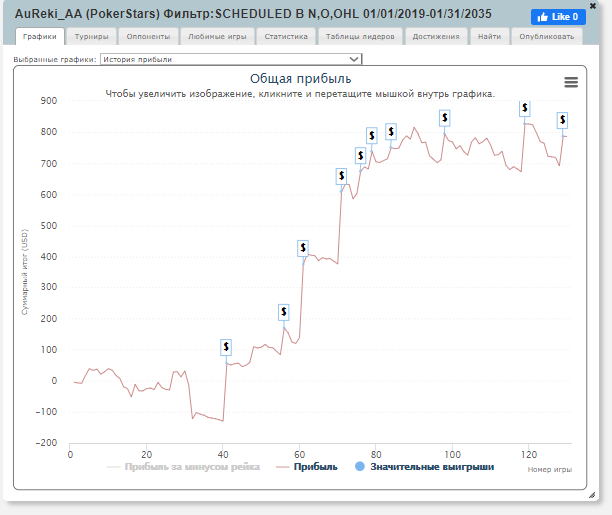The image size is (612, 515).
Task: Click the dollar marker near game 41
Action: pyautogui.click(x=226, y=347)
